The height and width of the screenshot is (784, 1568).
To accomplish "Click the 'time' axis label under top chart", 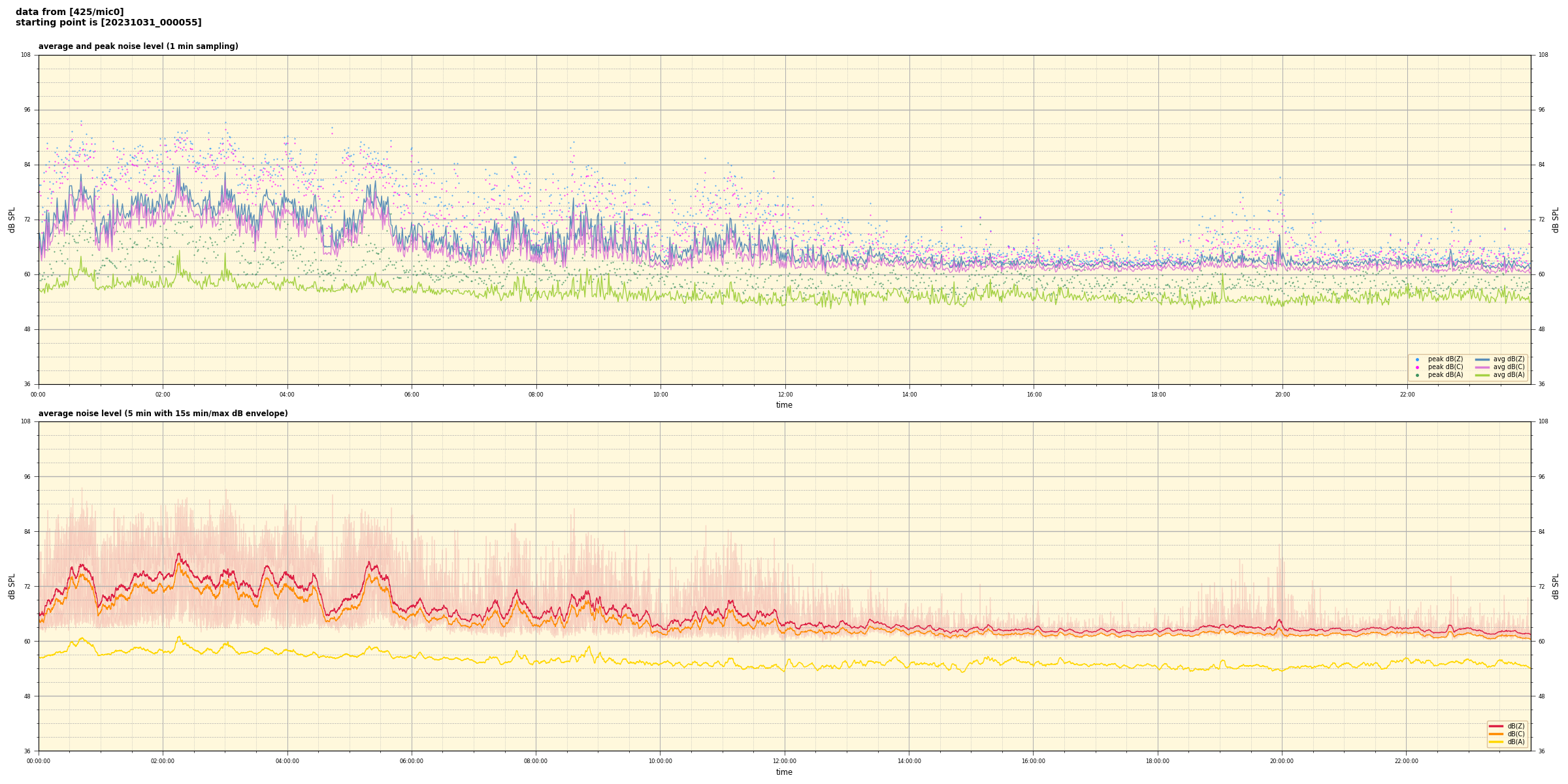I will (784, 405).
